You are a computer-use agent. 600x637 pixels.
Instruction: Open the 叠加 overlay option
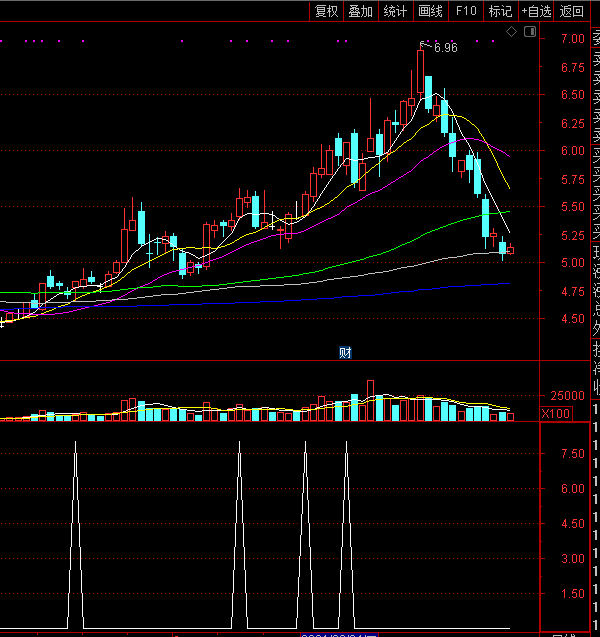361,11
